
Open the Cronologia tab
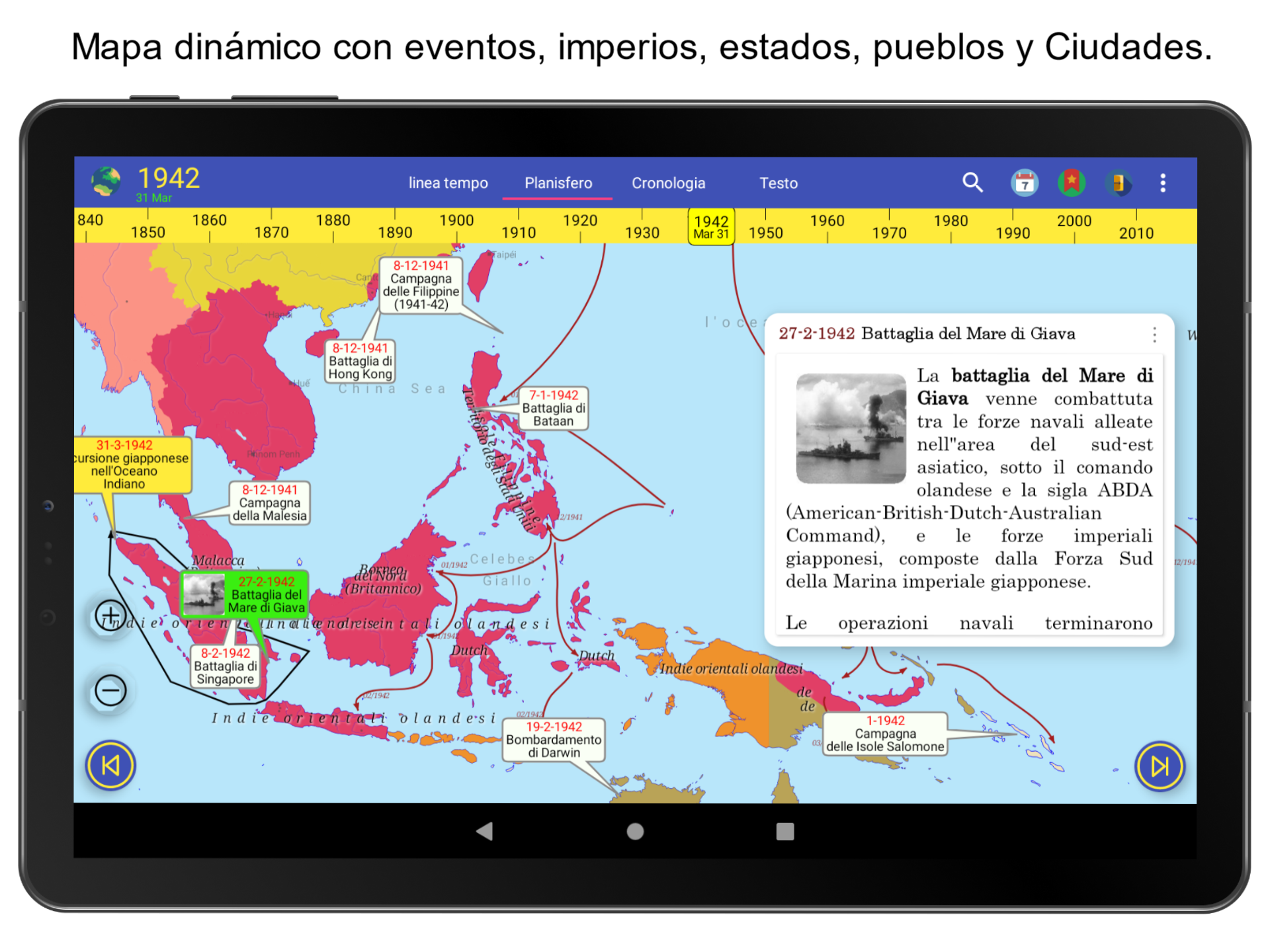pyautogui.click(x=668, y=183)
